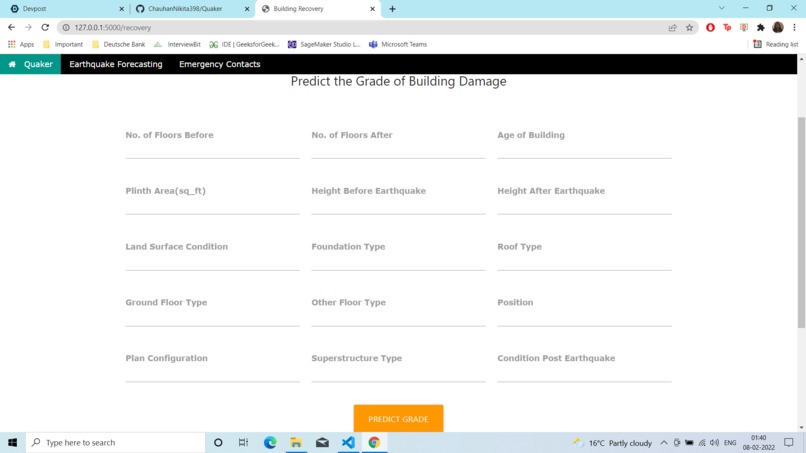Viewport: 806px width, 453px height.
Task: Switch to Visual Studio Code on taskbar
Action: click(348, 442)
